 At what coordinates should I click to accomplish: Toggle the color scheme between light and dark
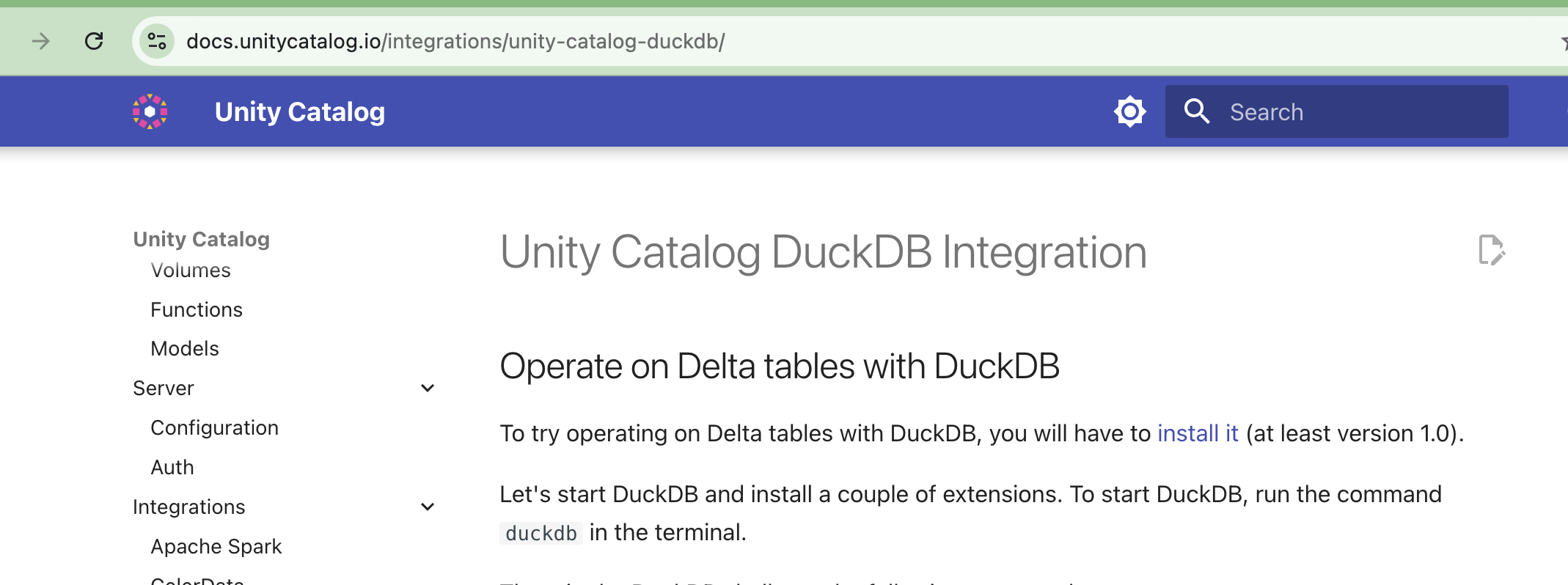click(1129, 111)
